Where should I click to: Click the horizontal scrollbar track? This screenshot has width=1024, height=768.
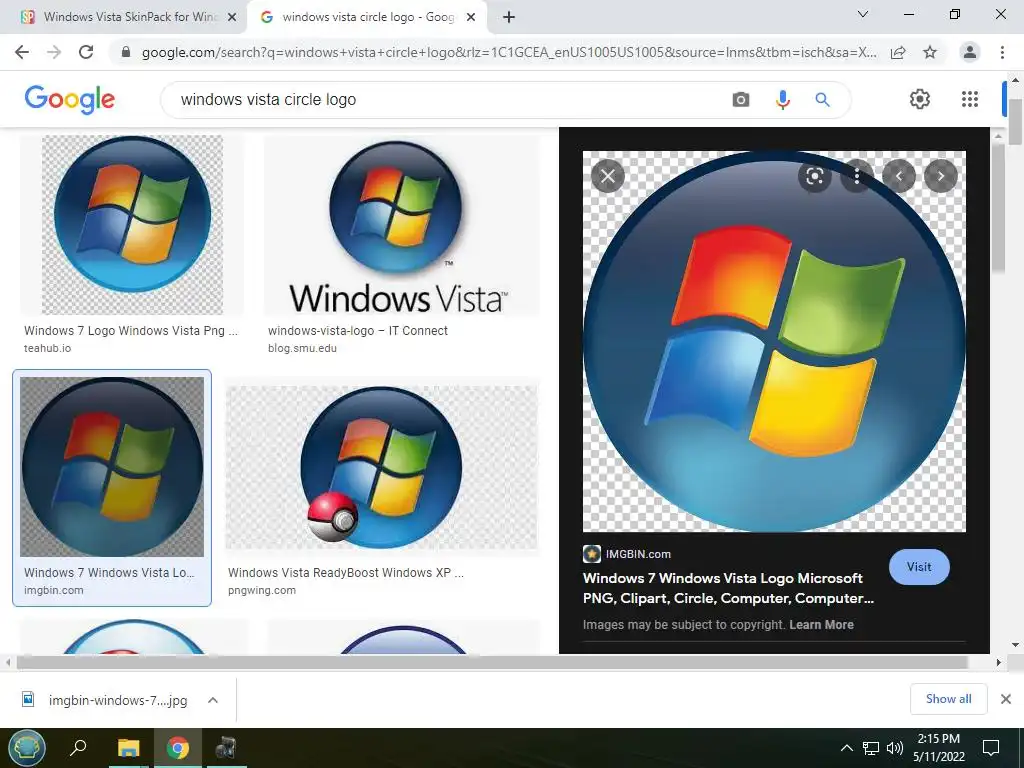point(492,662)
